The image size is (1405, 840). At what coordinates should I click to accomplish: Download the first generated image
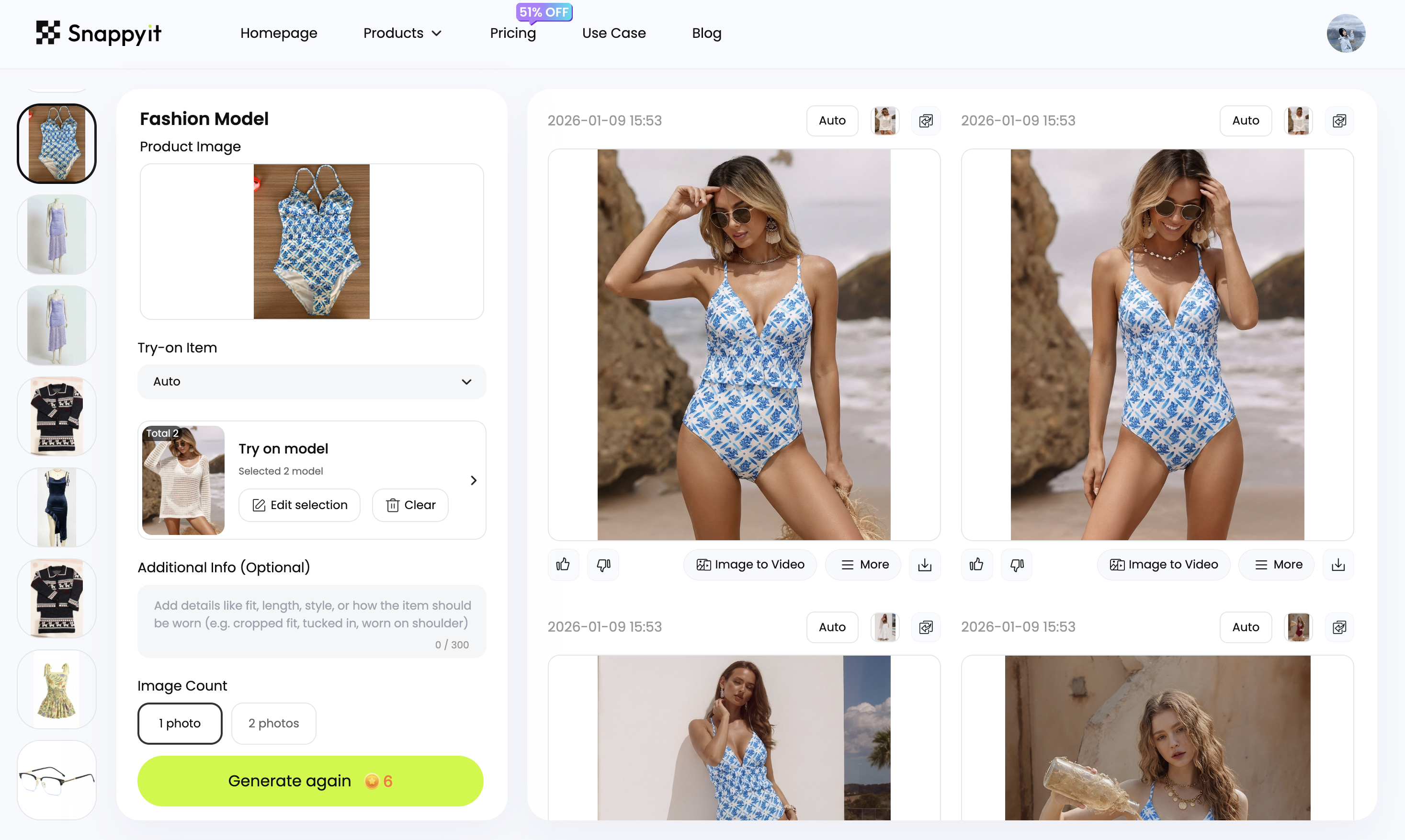[925, 564]
